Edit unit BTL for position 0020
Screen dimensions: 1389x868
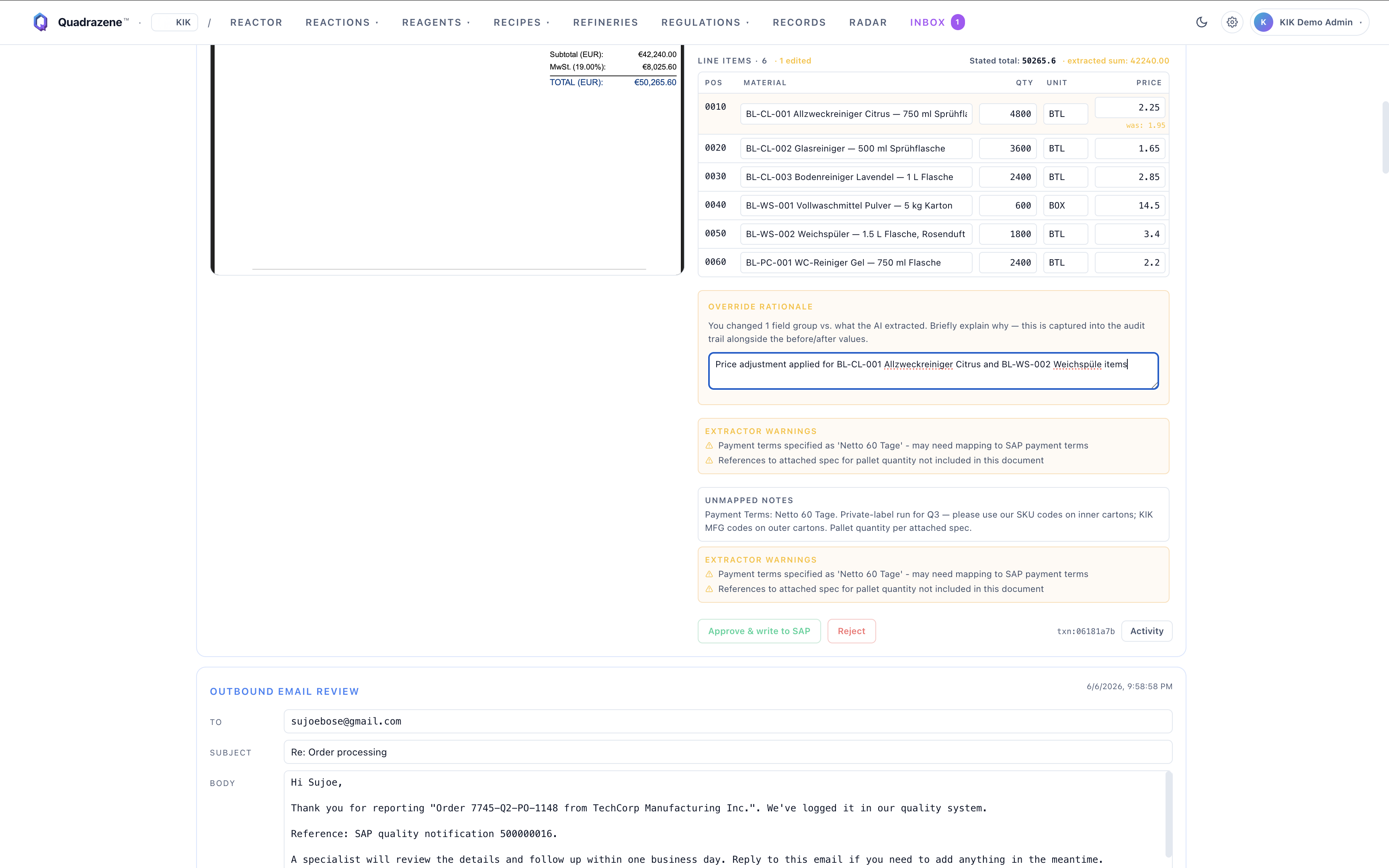pyautogui.click(x=1065, y=148)
